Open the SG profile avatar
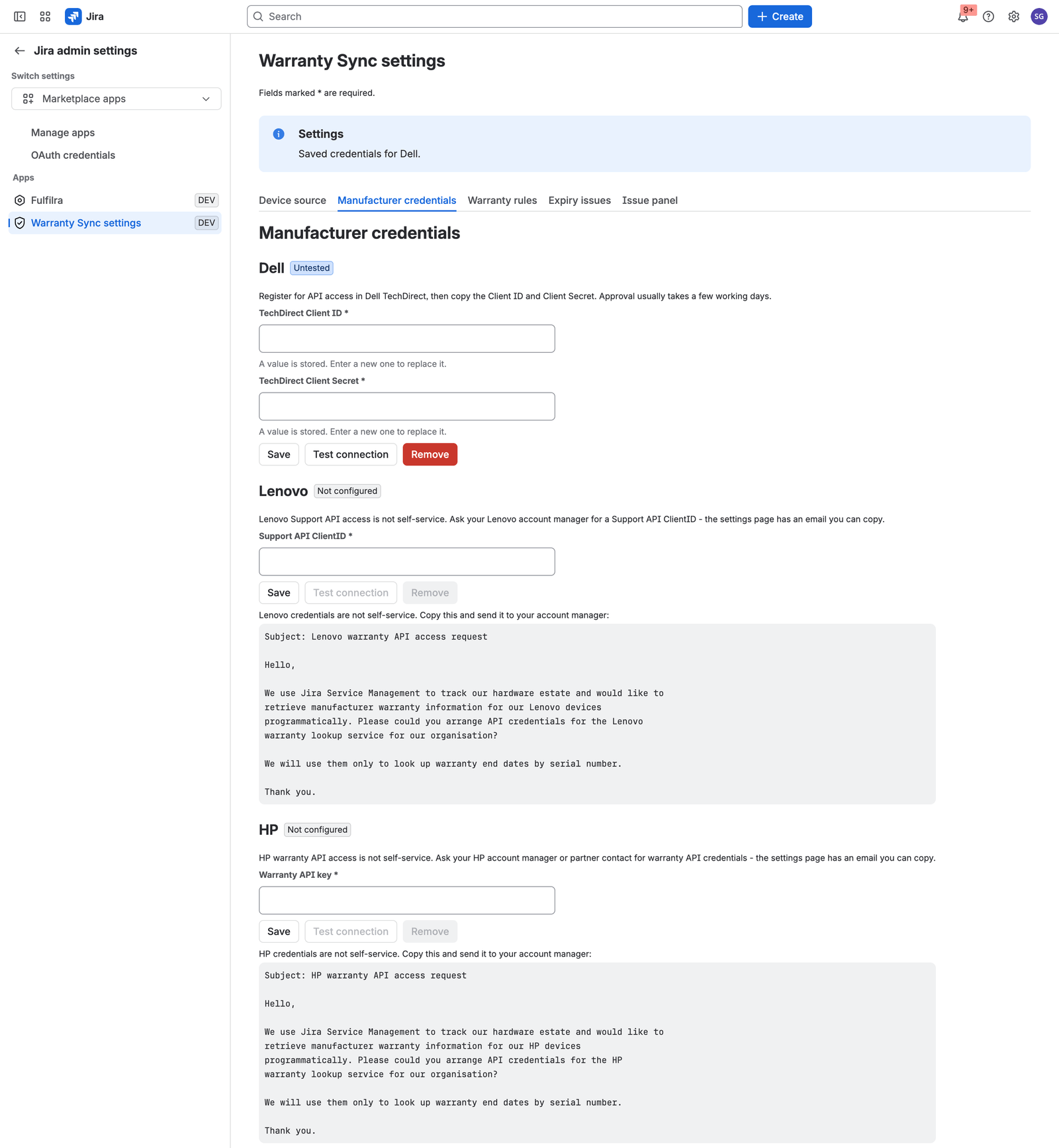Screen dimensions: 1059x1148 [1039, 17]
